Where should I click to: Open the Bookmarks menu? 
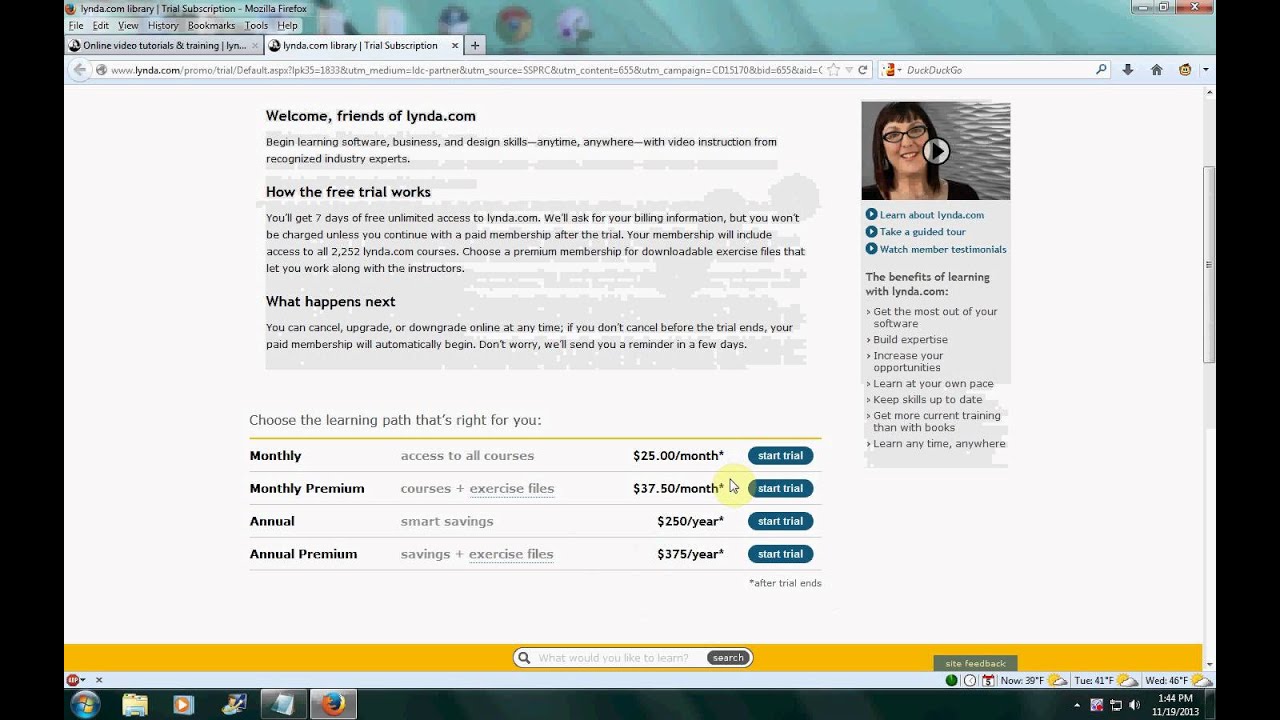click(211, 25)
